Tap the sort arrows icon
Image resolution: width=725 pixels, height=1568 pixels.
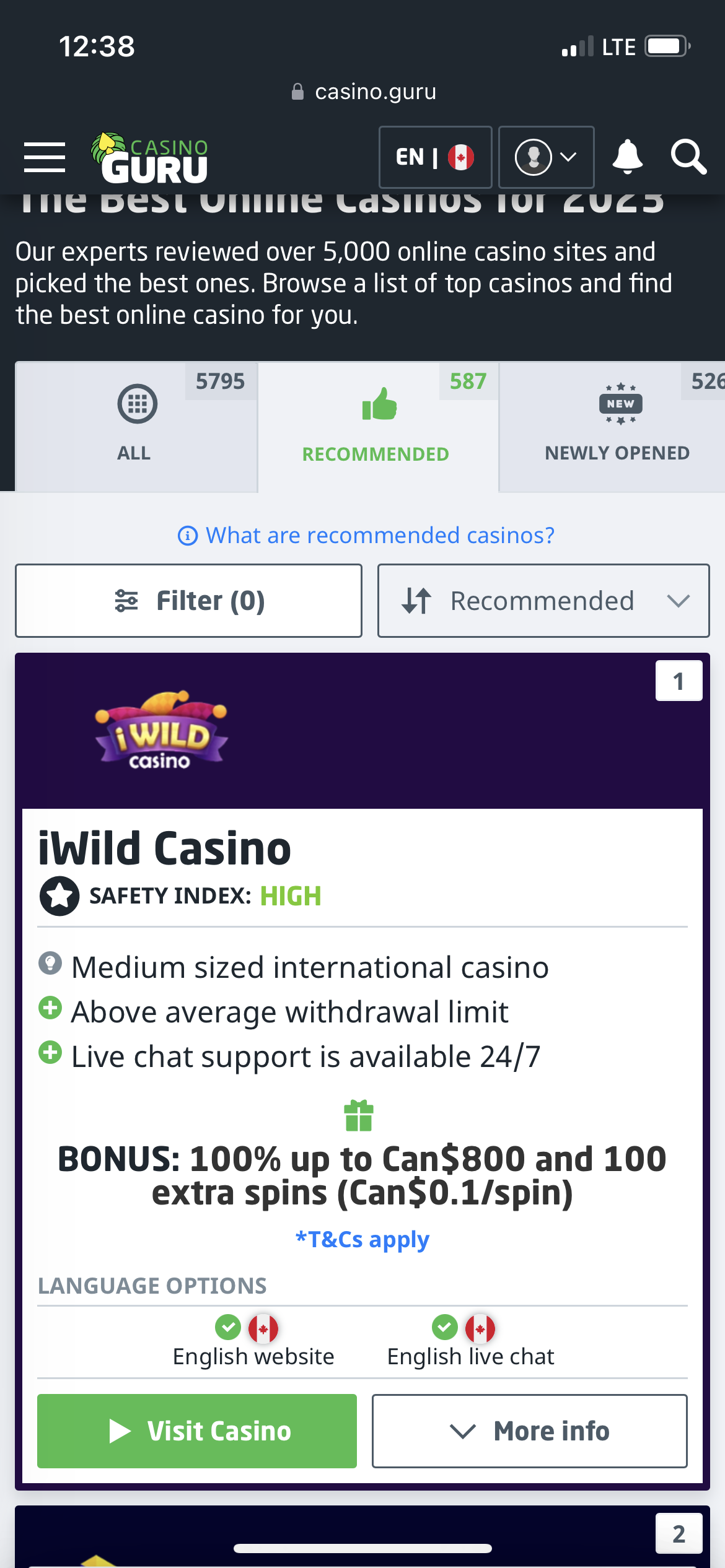pos(416,601)
